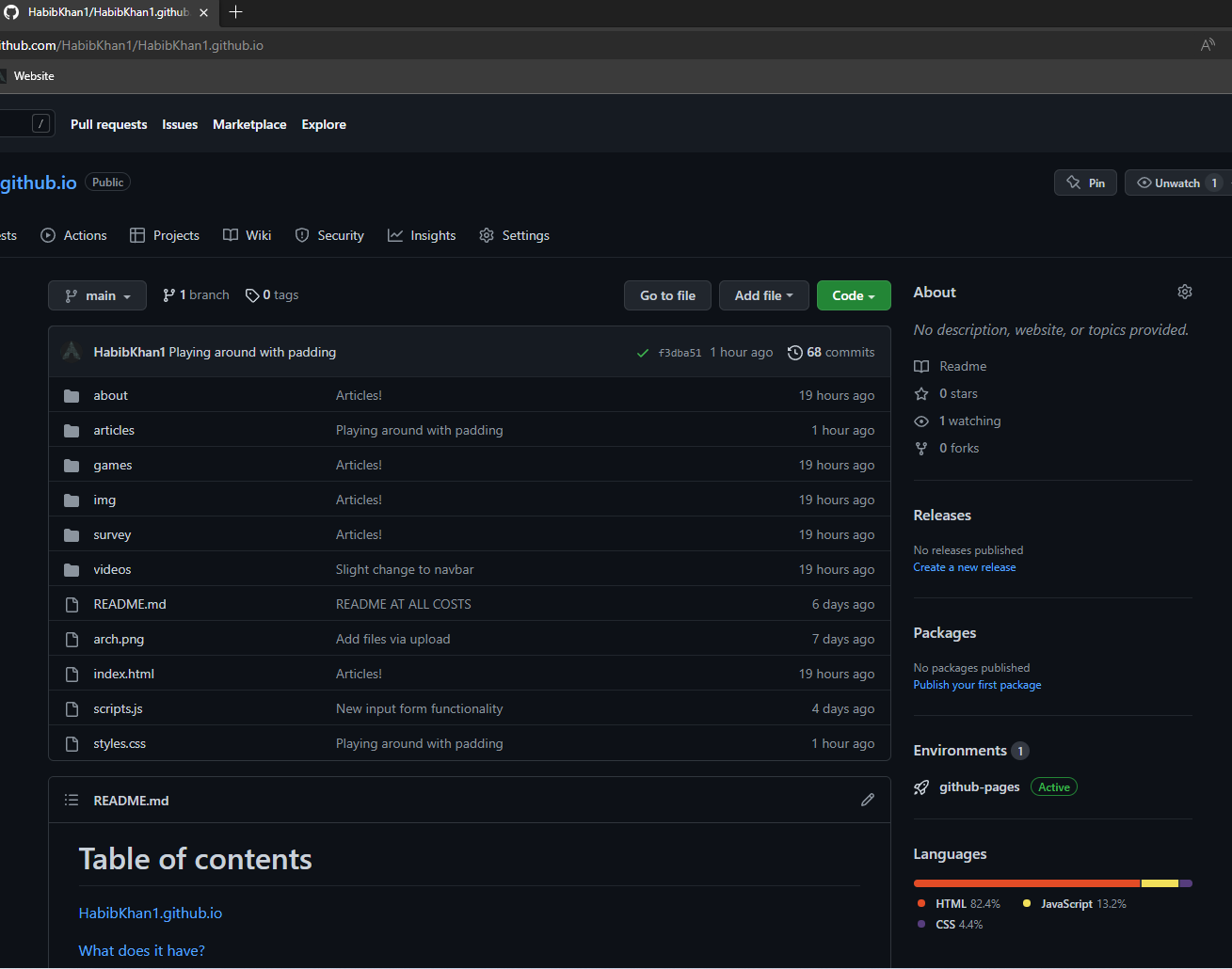
Task: Expand the Add file dropdown
Action: point(763,295)
